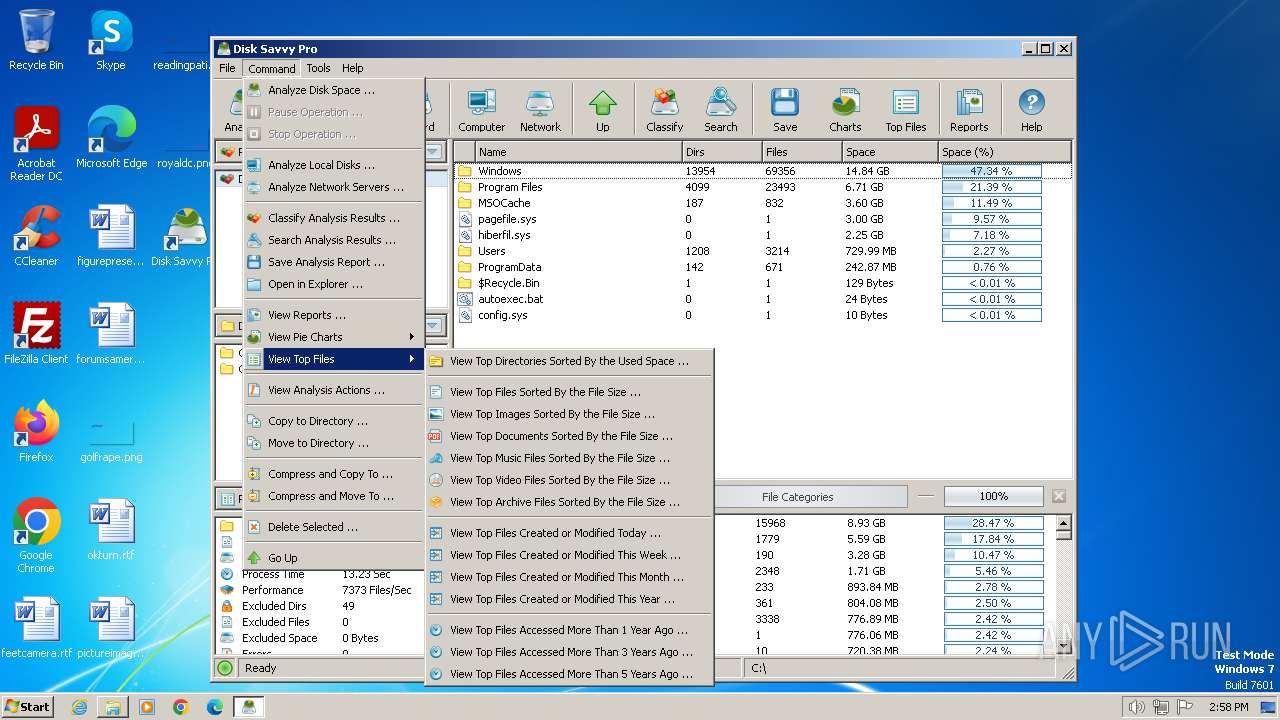Image resolution: width=1280 pixels, height=720 pixels.
Task: Open the Top Files toolbar icon
Action: coord(906,110)
